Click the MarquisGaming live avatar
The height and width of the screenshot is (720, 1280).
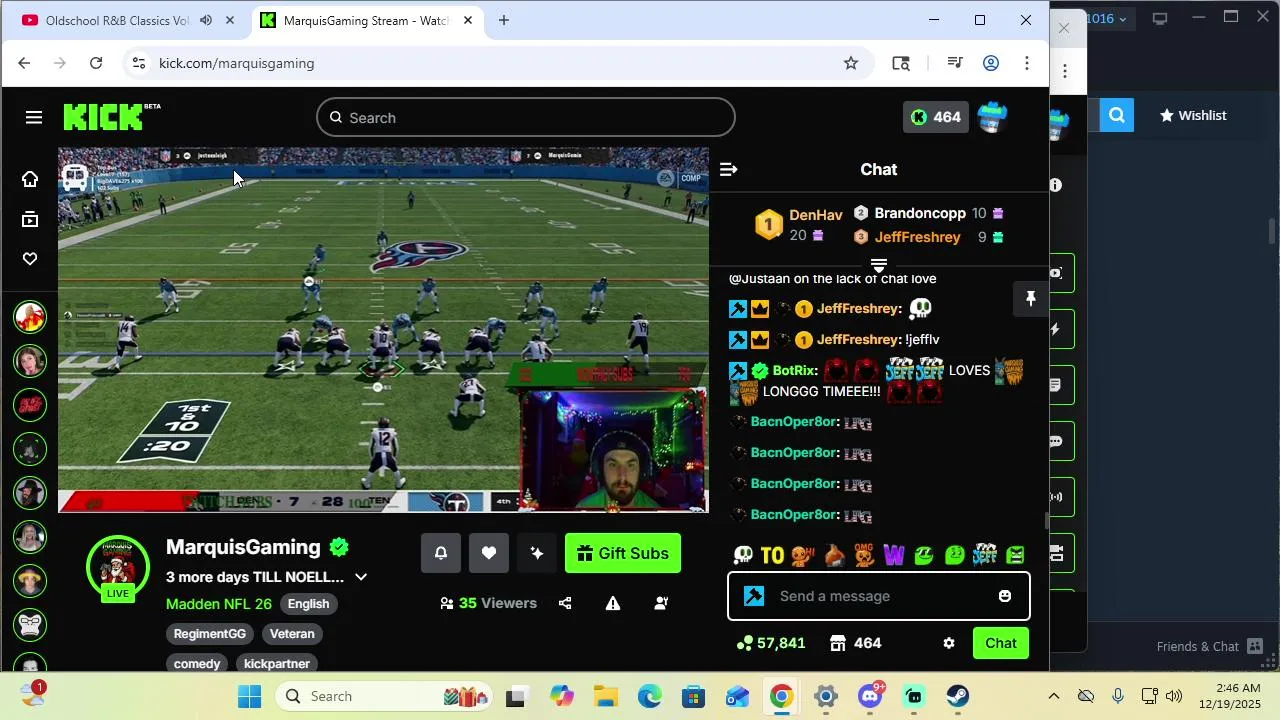pyautogui.click(x=118, y=567)
